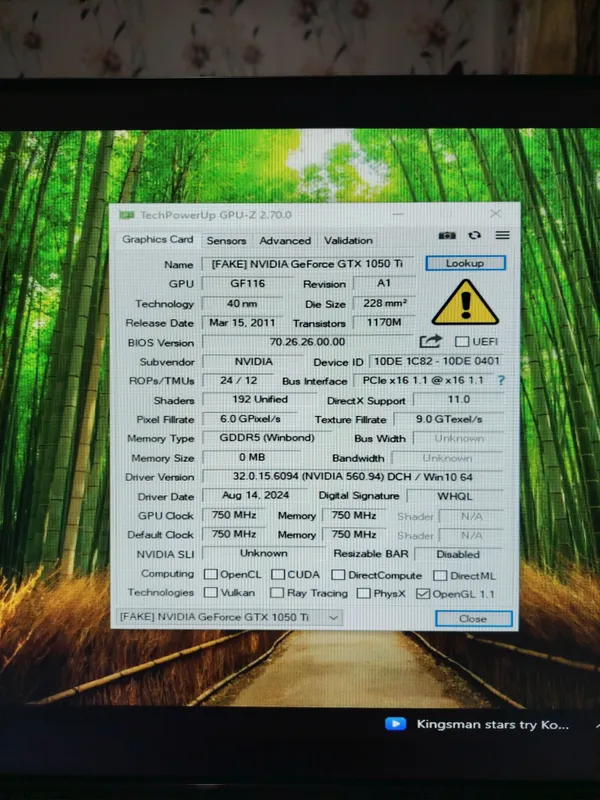Click the BIOS Version field 70.26.26.00.00
Viewport: 600px width, 800px height.
tap(307, 342)
